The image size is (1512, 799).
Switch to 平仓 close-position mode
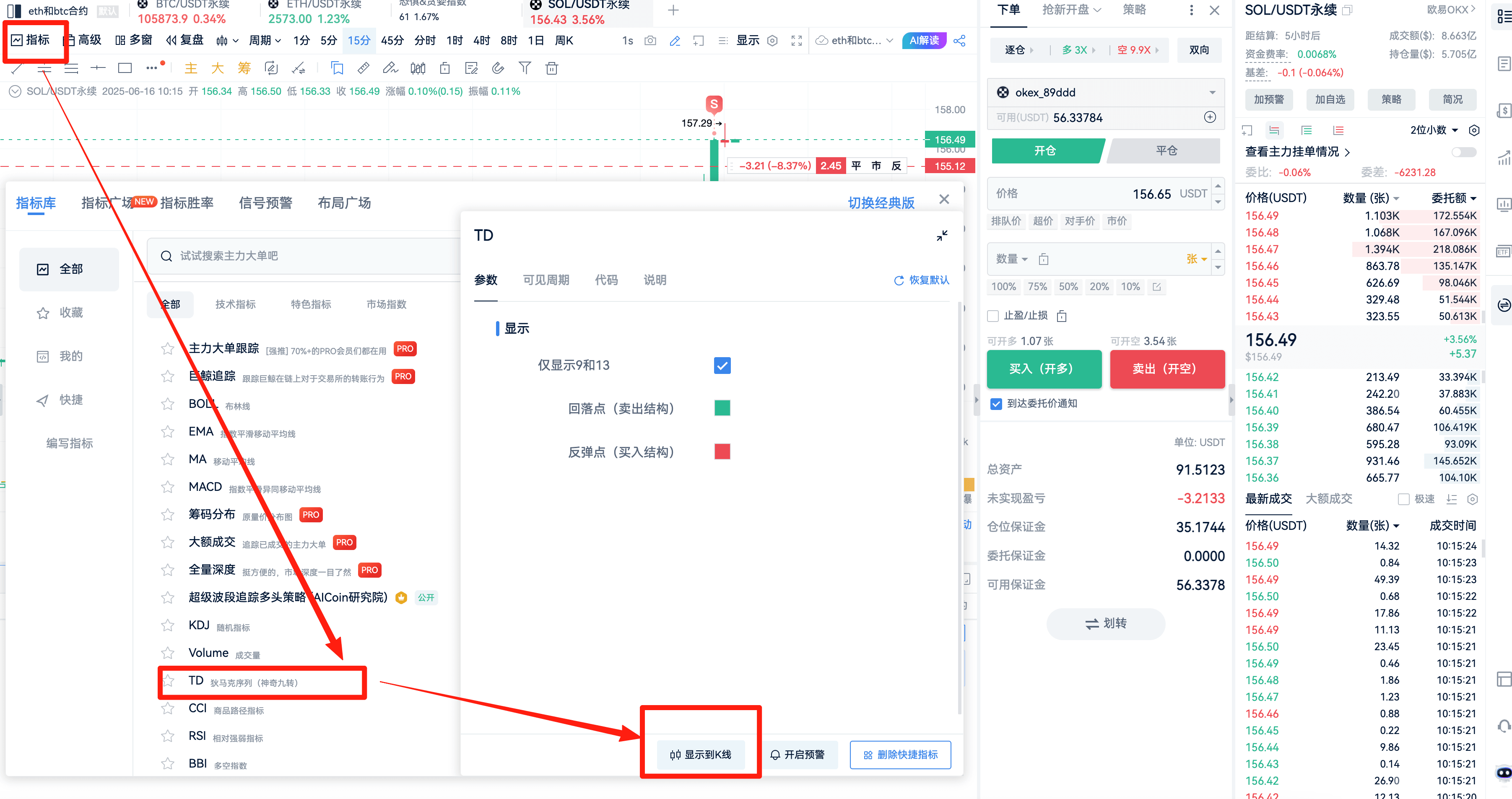[x=1165, y=151]
